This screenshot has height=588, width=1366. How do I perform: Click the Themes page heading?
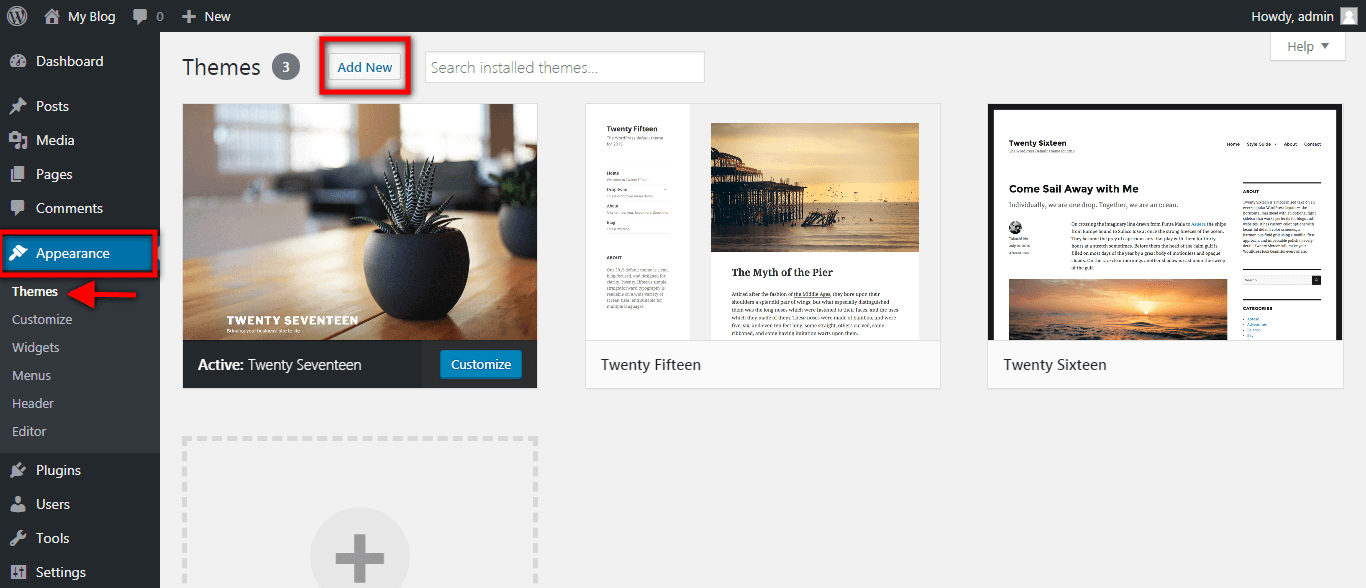[x=222, y=67]
